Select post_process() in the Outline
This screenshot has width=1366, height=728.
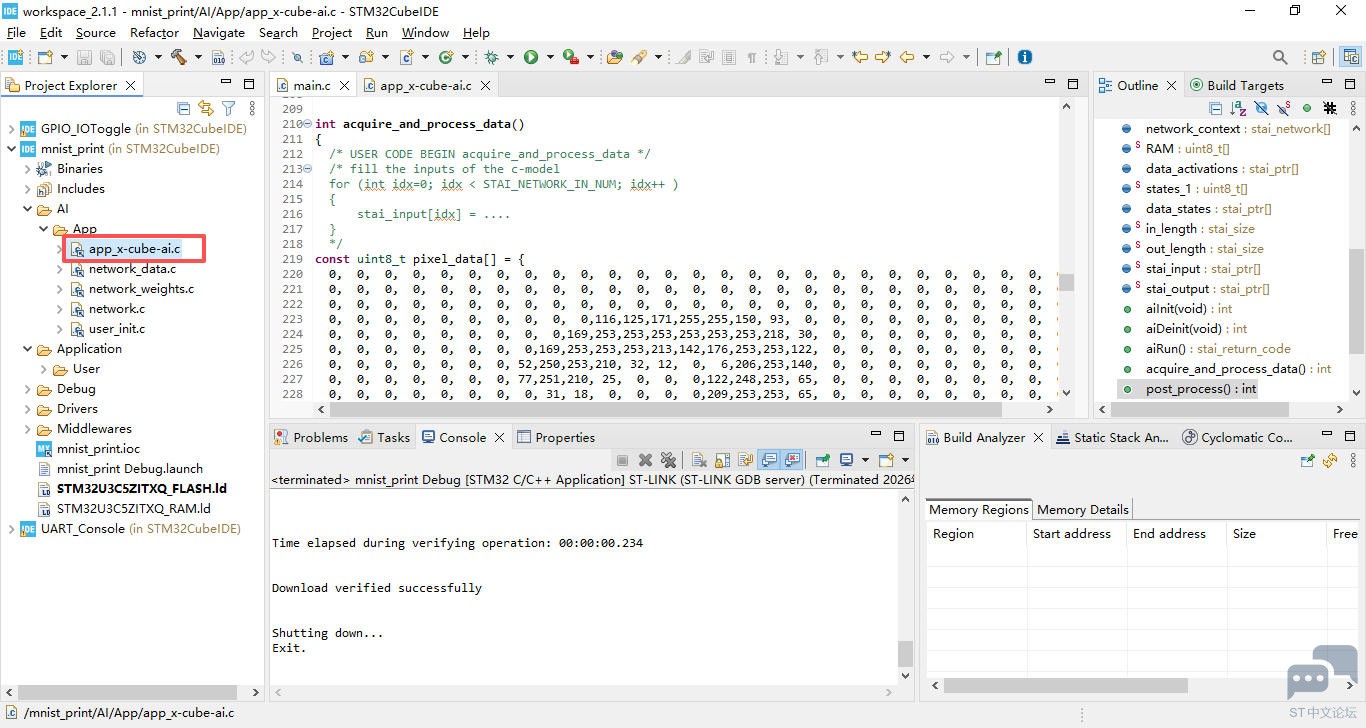(1200, 389)
